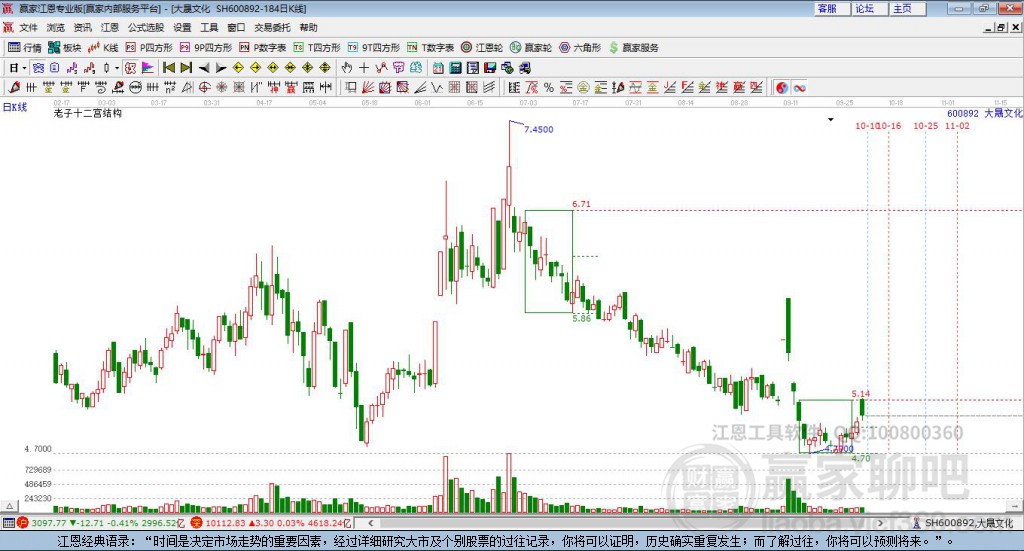Viewport: 1024px width, 551px height.
Task: Open the calendar date icon
Action: 438,68
